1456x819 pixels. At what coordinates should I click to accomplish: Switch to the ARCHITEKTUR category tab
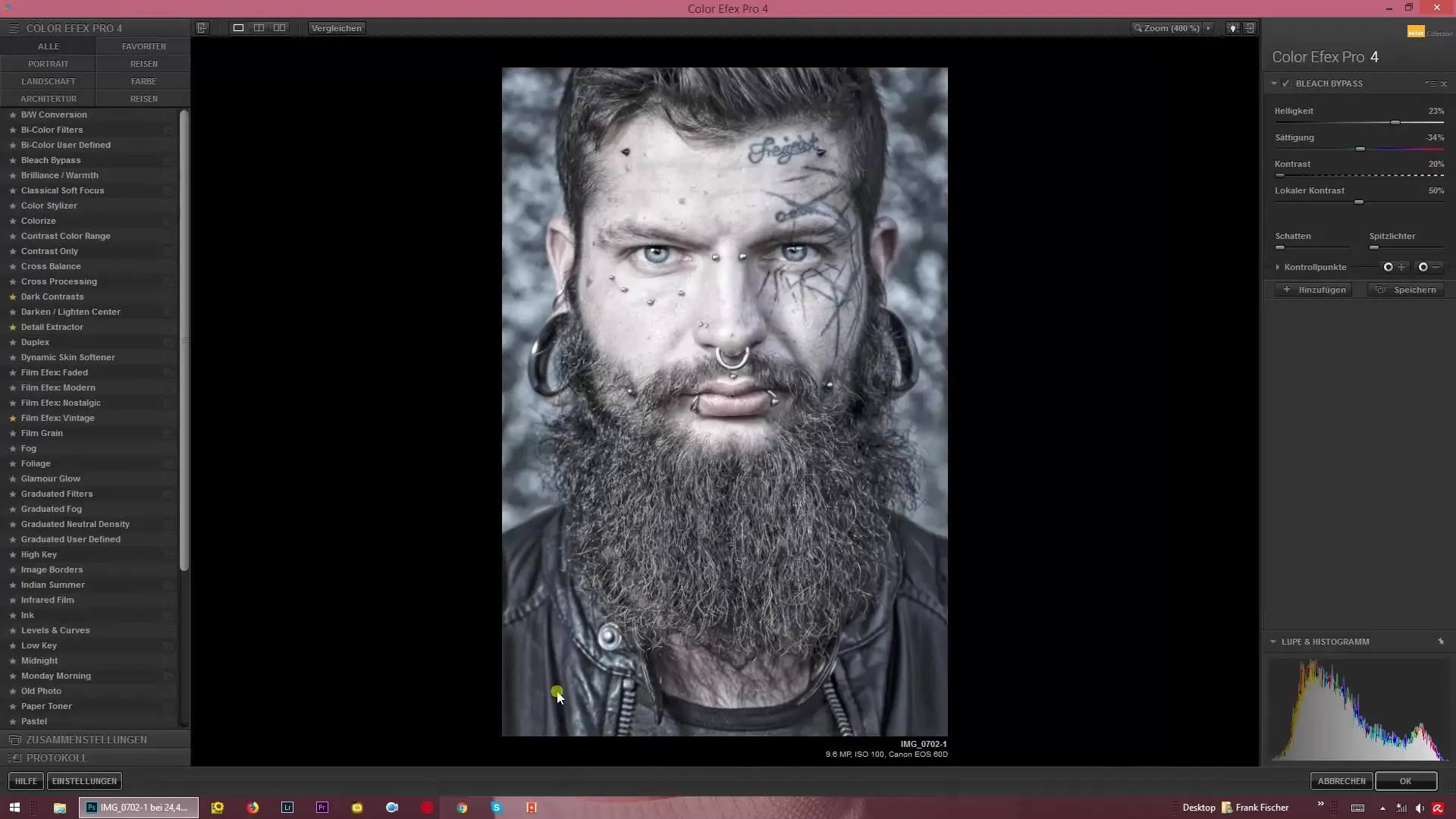(x=48, y=99)
